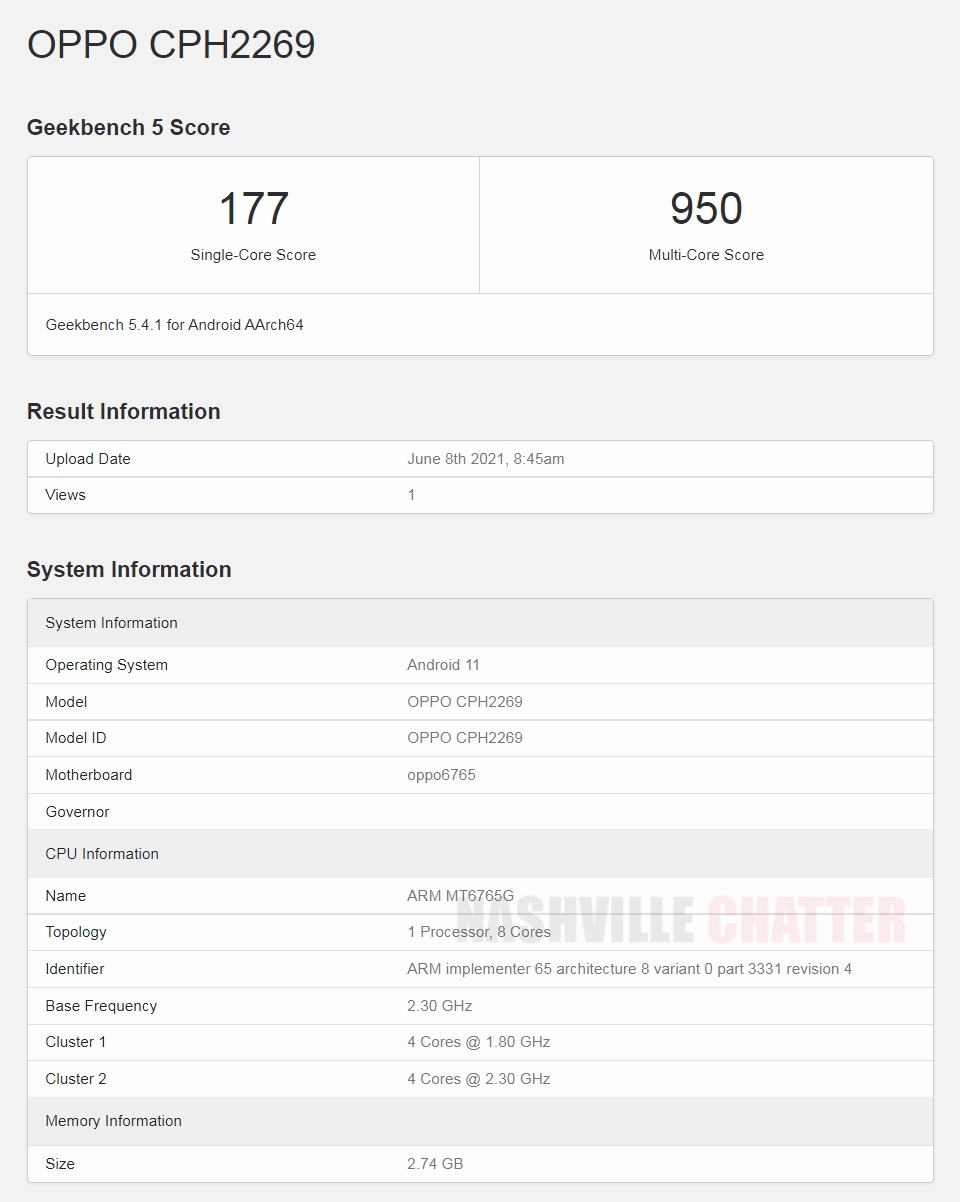
Task: Click the Memory Information header row
Action: tap(480, 1121)
